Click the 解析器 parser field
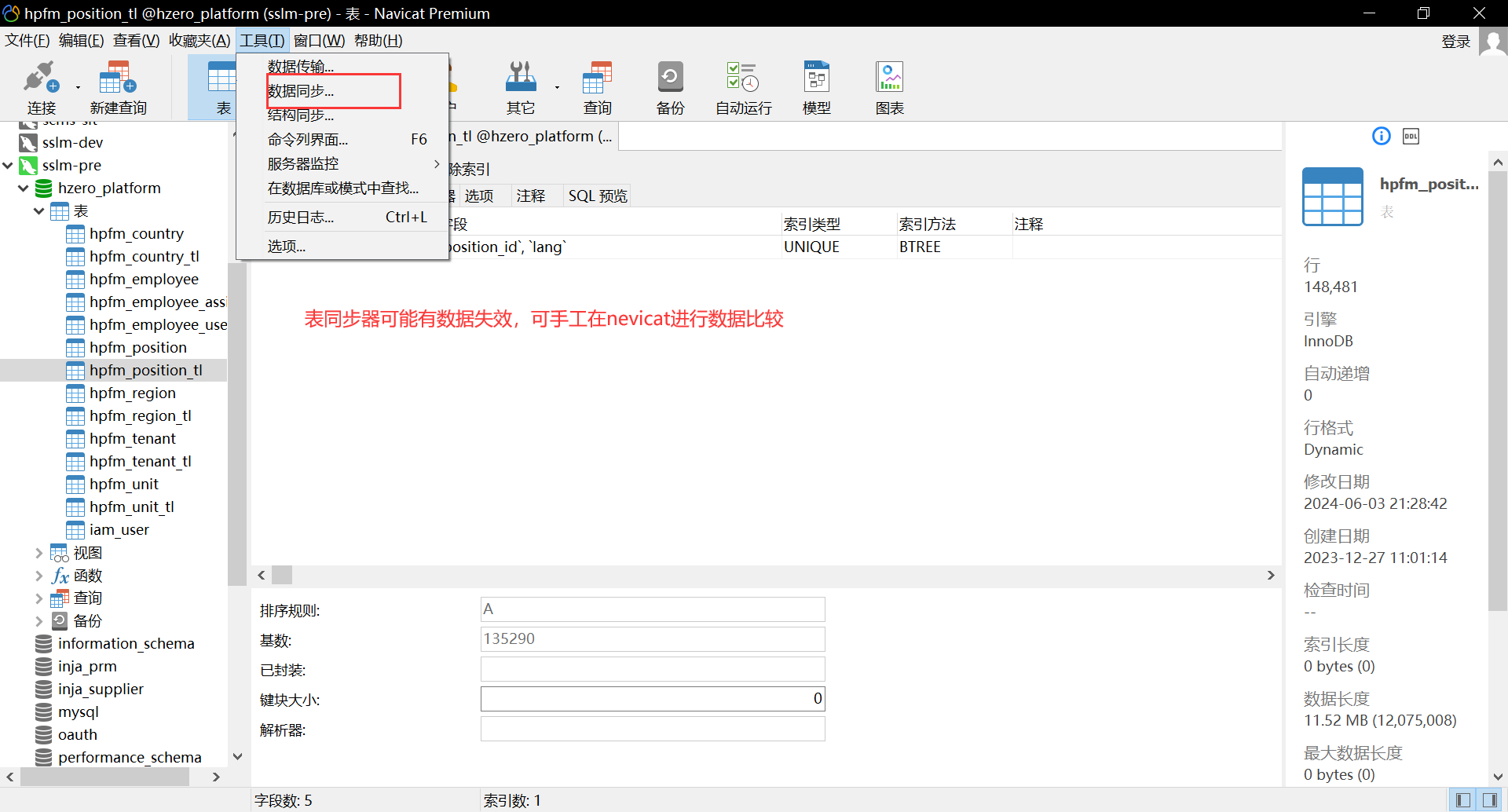Screen dimensions: 1508x812 click(653, 729)
